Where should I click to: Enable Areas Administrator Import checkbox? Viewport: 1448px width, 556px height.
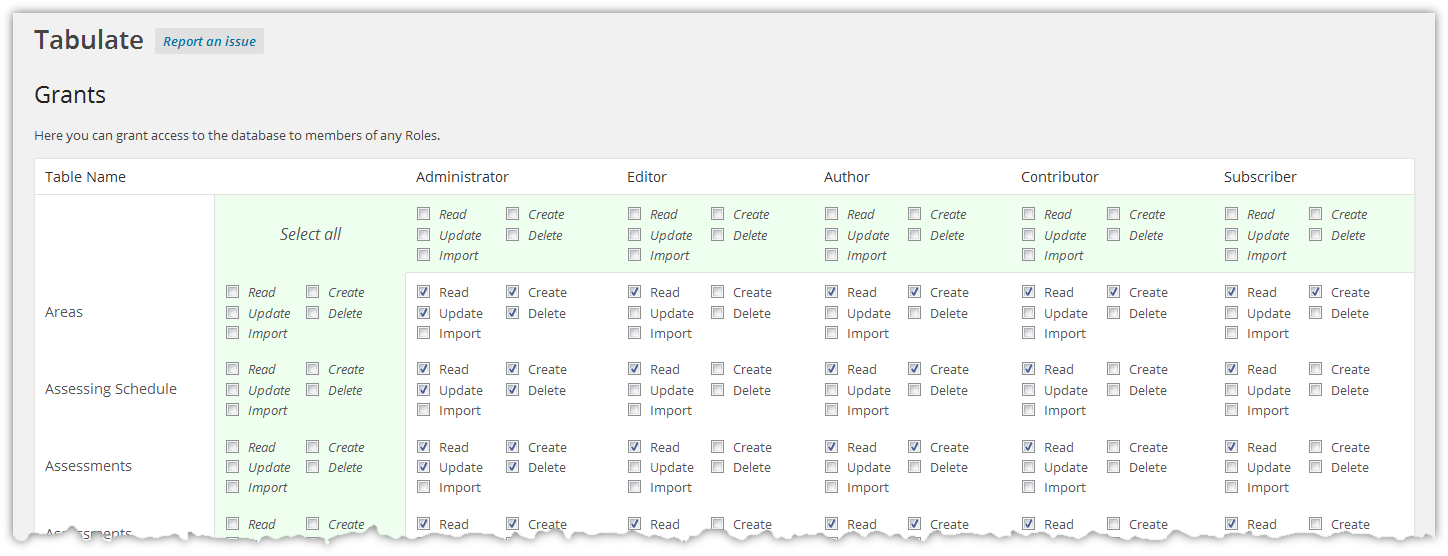424,333
